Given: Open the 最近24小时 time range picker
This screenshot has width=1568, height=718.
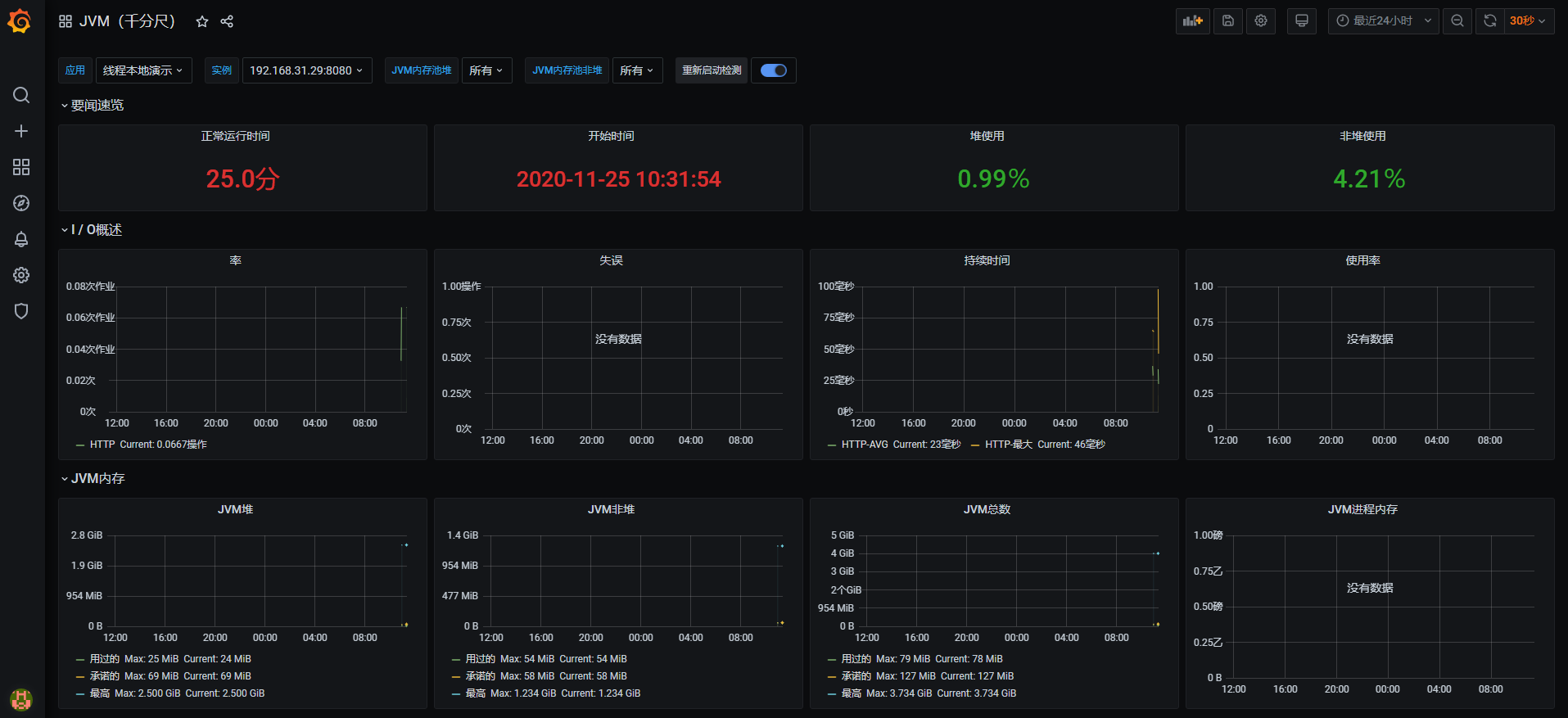Looking at the screenshot, I should [1384, 21].
